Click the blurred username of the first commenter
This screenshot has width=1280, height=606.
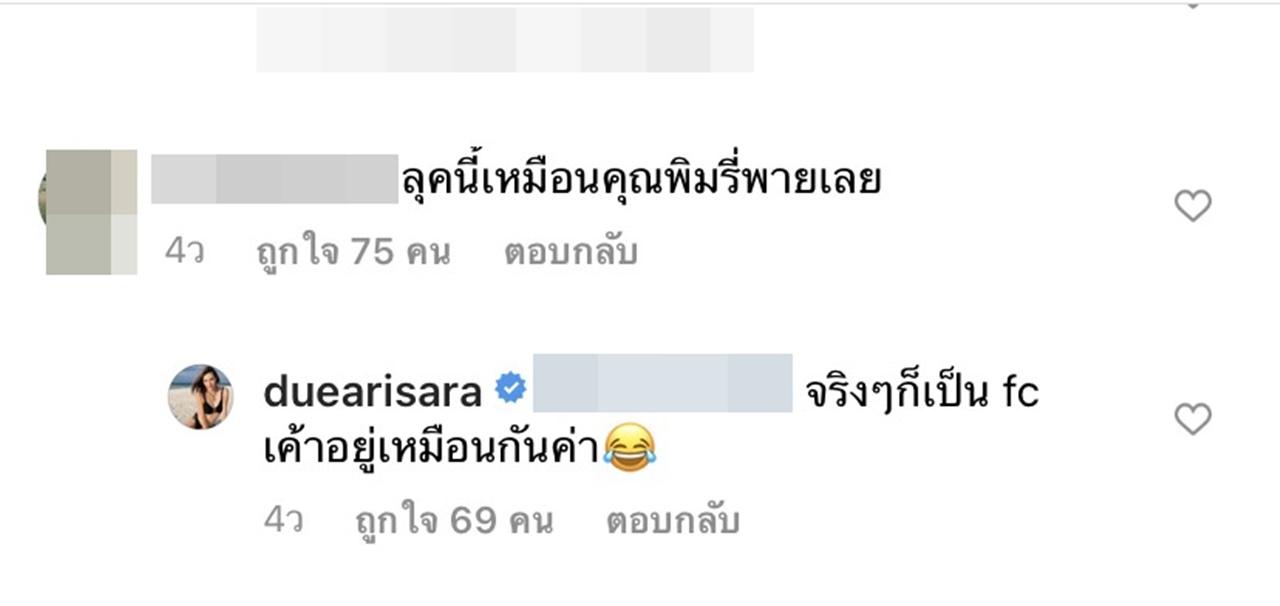pos(276,179)
